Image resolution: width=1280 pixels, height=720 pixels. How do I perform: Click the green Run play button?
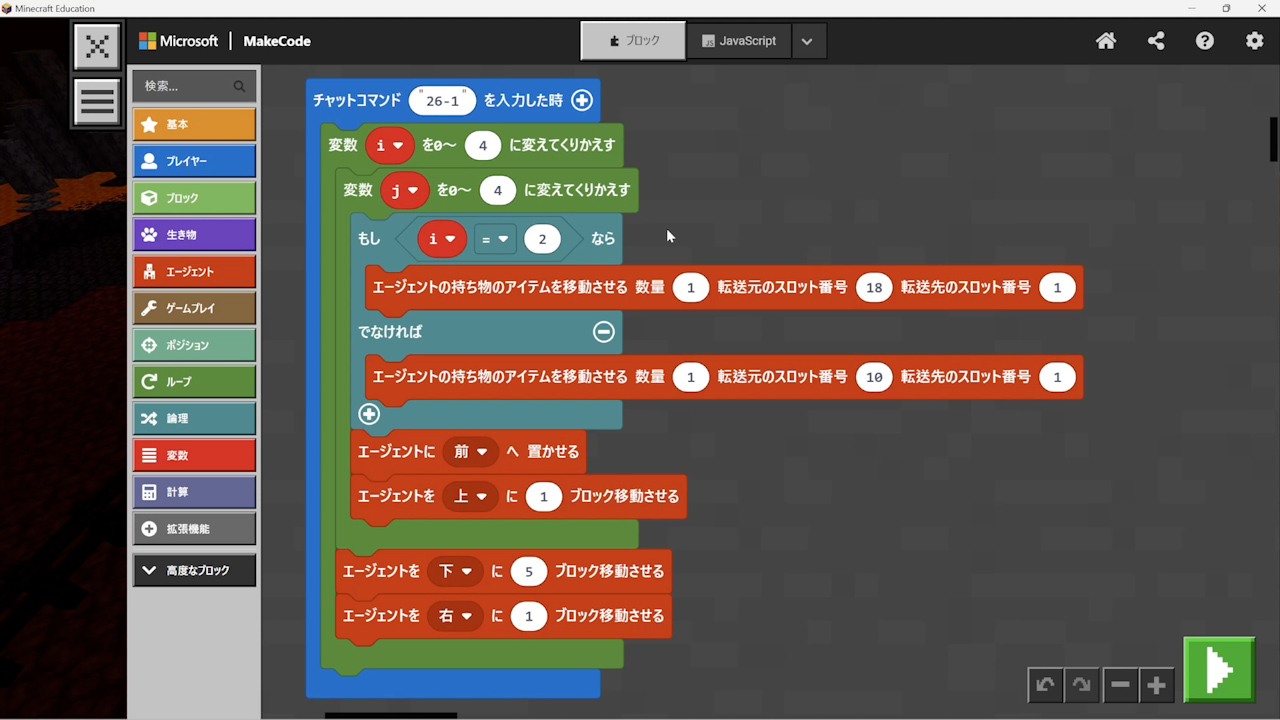coord(1218,669)
